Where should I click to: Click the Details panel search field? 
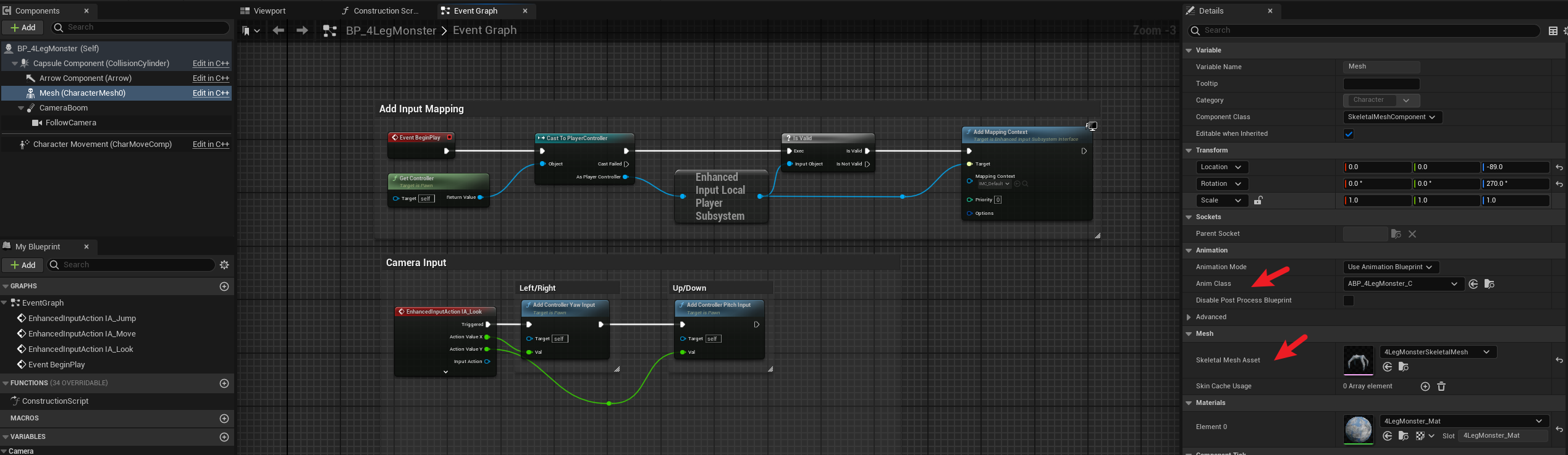coord(1363,31)
